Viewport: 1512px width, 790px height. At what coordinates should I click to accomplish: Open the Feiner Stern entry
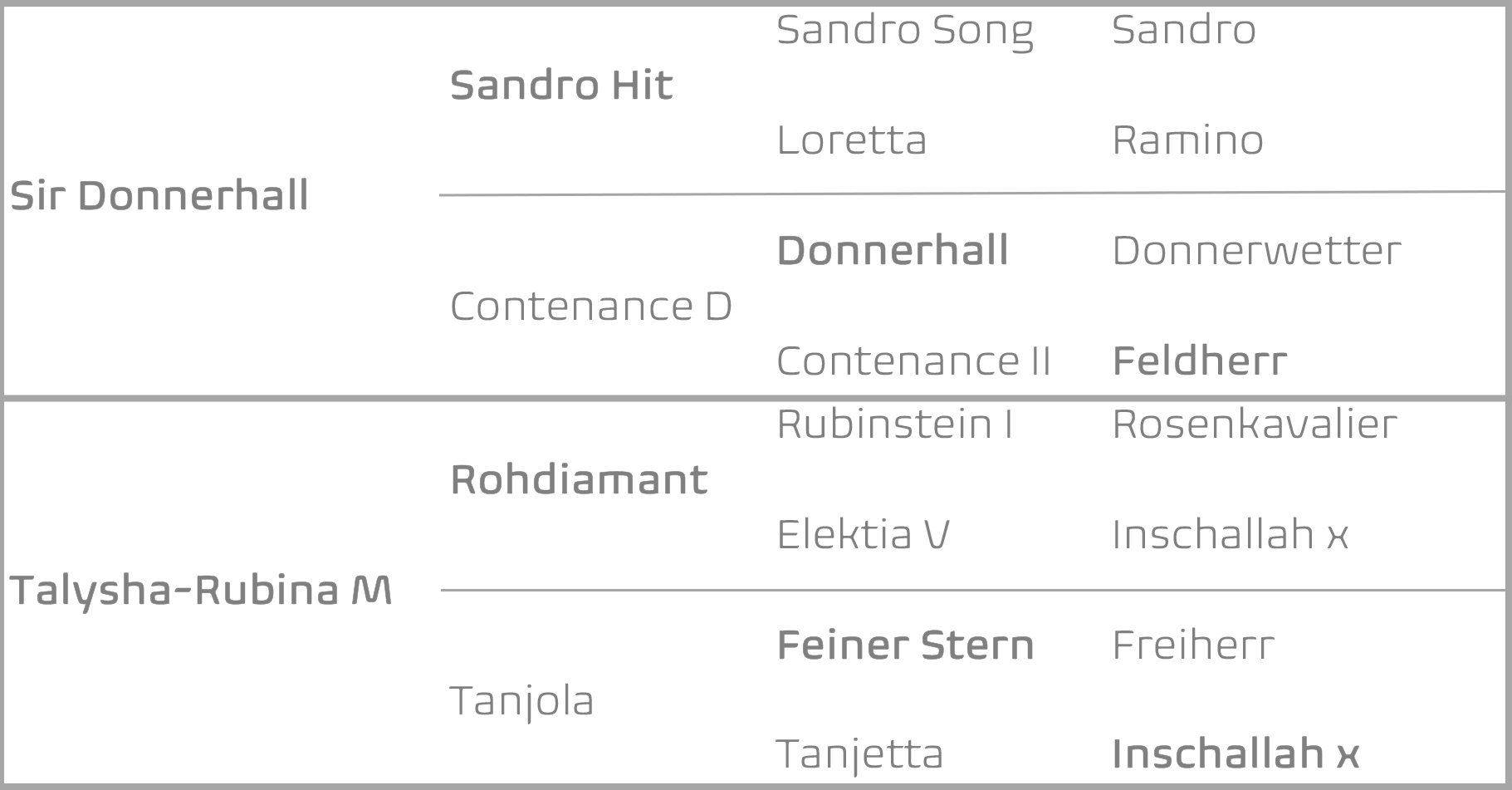pos(905,645)
